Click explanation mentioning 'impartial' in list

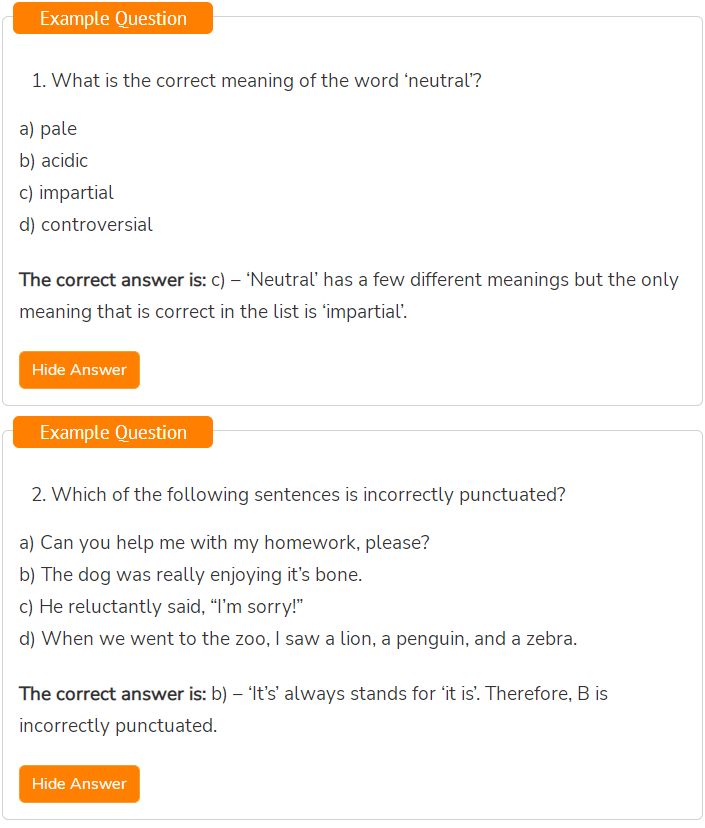pyautogui.click(x=213, y=312)
